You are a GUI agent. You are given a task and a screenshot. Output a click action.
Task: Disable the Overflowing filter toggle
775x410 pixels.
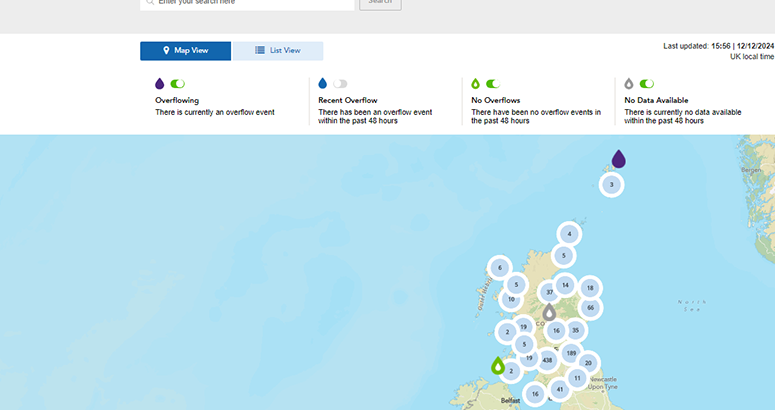point(178,84)
